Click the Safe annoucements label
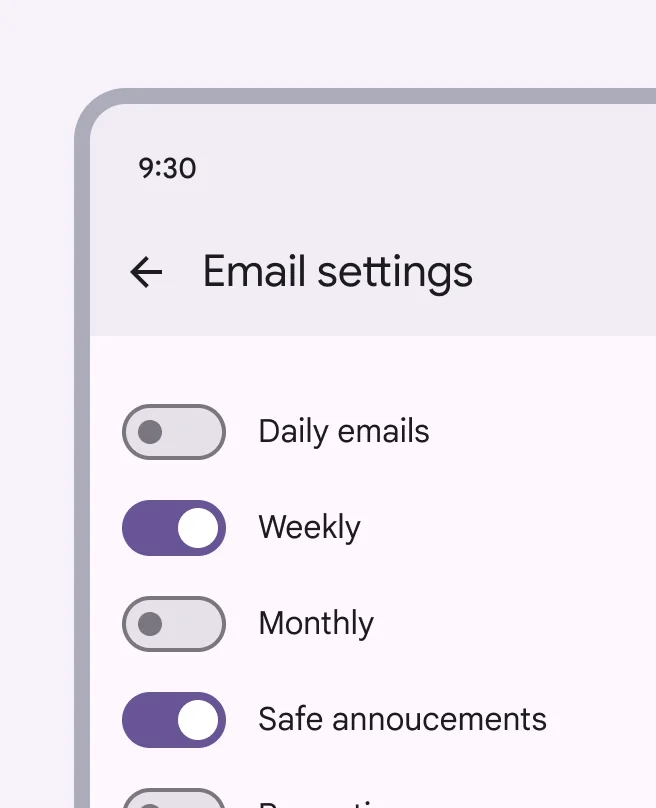 tap(402, 719)
